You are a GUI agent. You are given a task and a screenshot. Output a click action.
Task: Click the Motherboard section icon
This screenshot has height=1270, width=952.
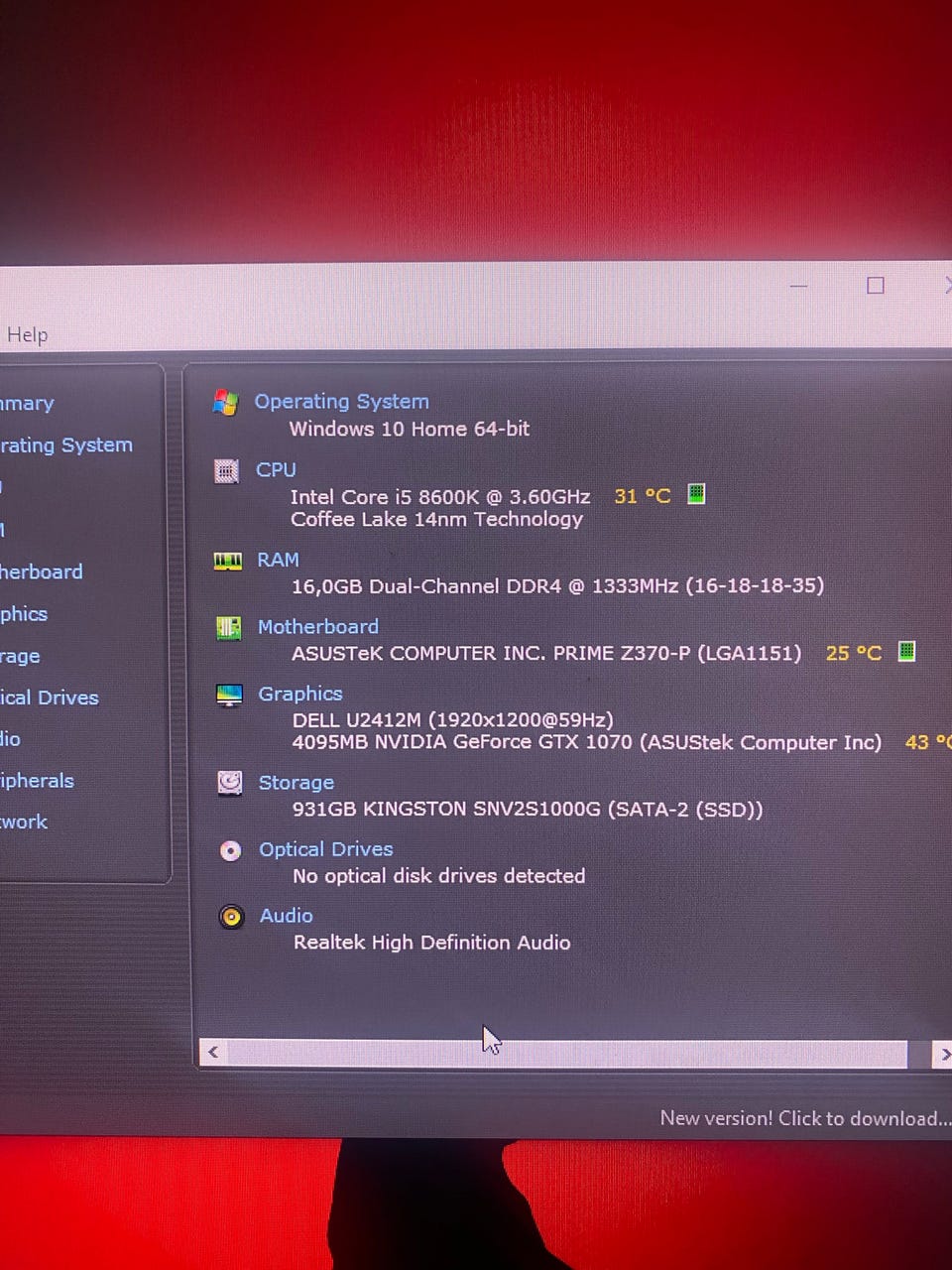(228, 627)
